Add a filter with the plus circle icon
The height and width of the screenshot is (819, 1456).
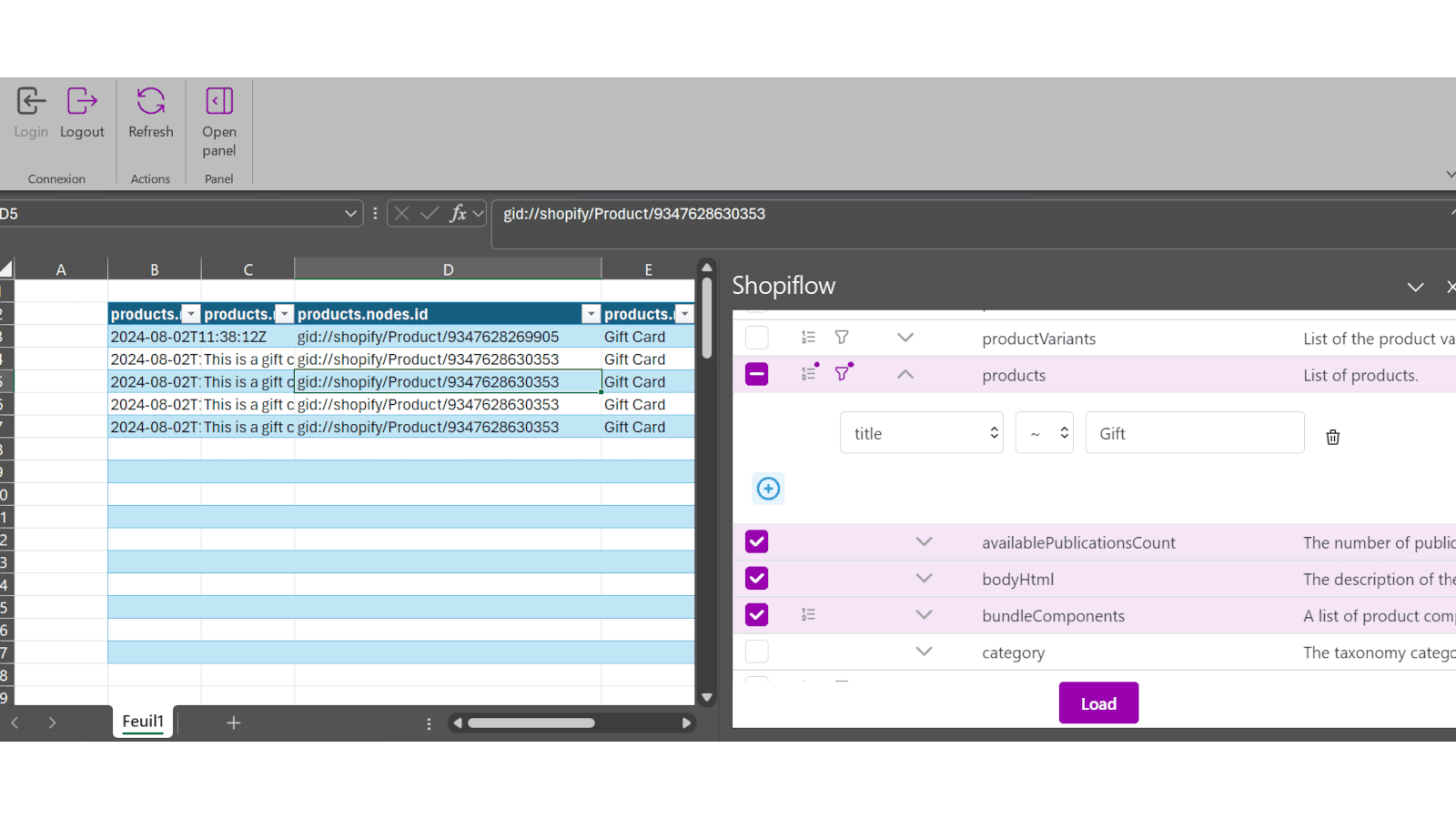point(768,489)
